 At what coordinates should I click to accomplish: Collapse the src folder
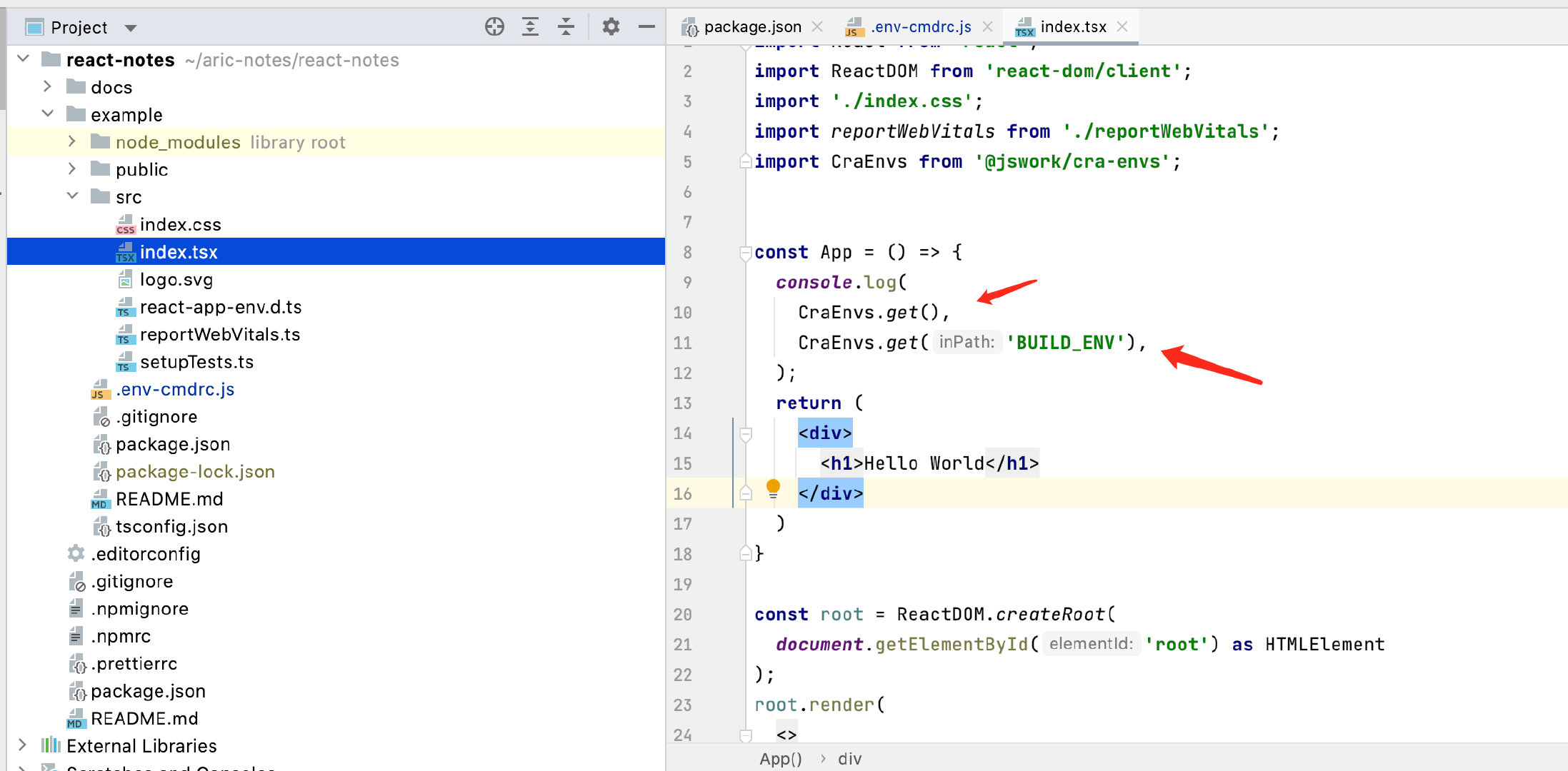72,196
